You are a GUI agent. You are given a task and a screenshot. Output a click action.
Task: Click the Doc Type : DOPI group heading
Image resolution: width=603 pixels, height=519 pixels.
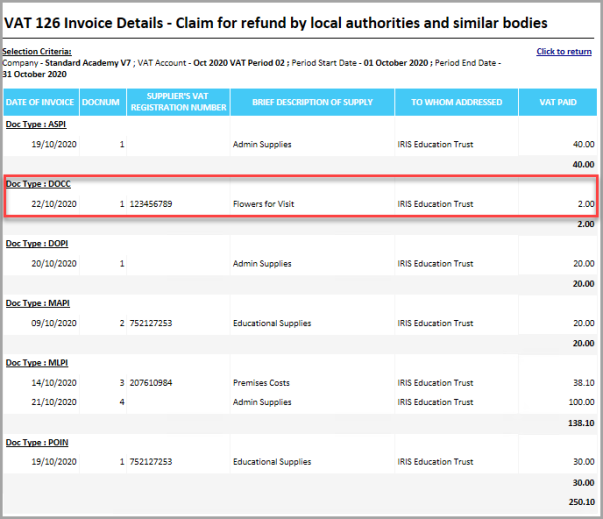(x=38, y=243)
